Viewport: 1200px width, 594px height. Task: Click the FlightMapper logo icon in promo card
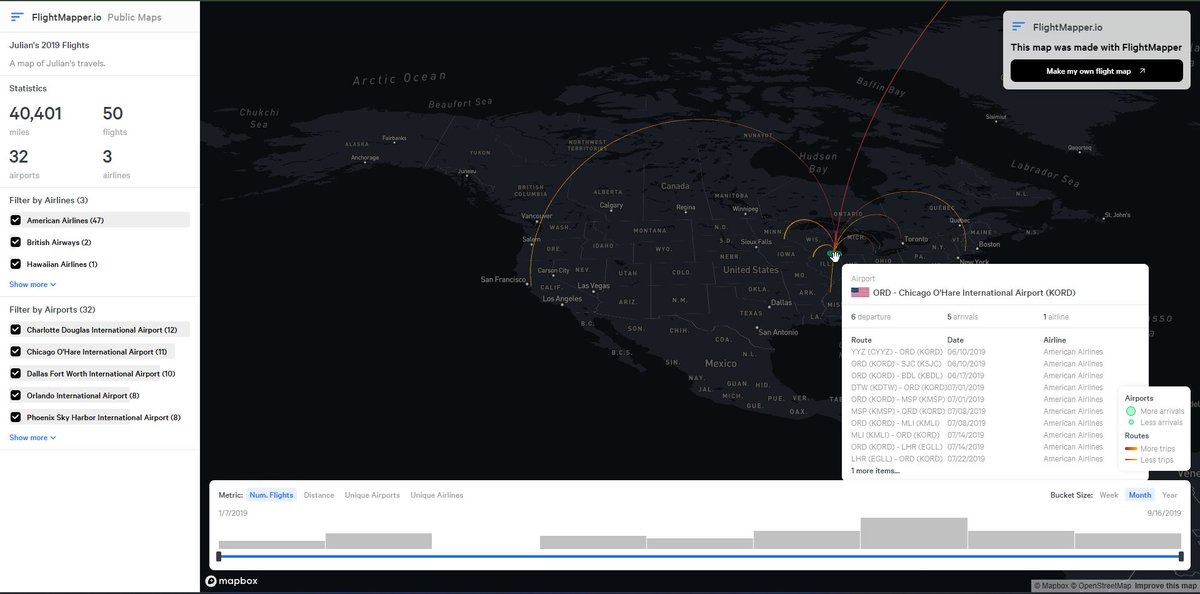coord(1018,27)
